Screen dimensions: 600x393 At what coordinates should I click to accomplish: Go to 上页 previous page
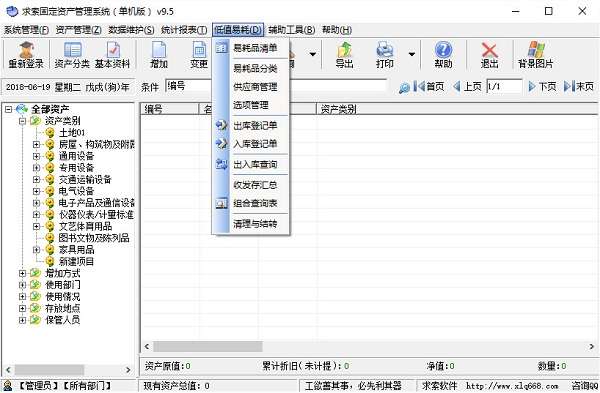pos(467,87)
